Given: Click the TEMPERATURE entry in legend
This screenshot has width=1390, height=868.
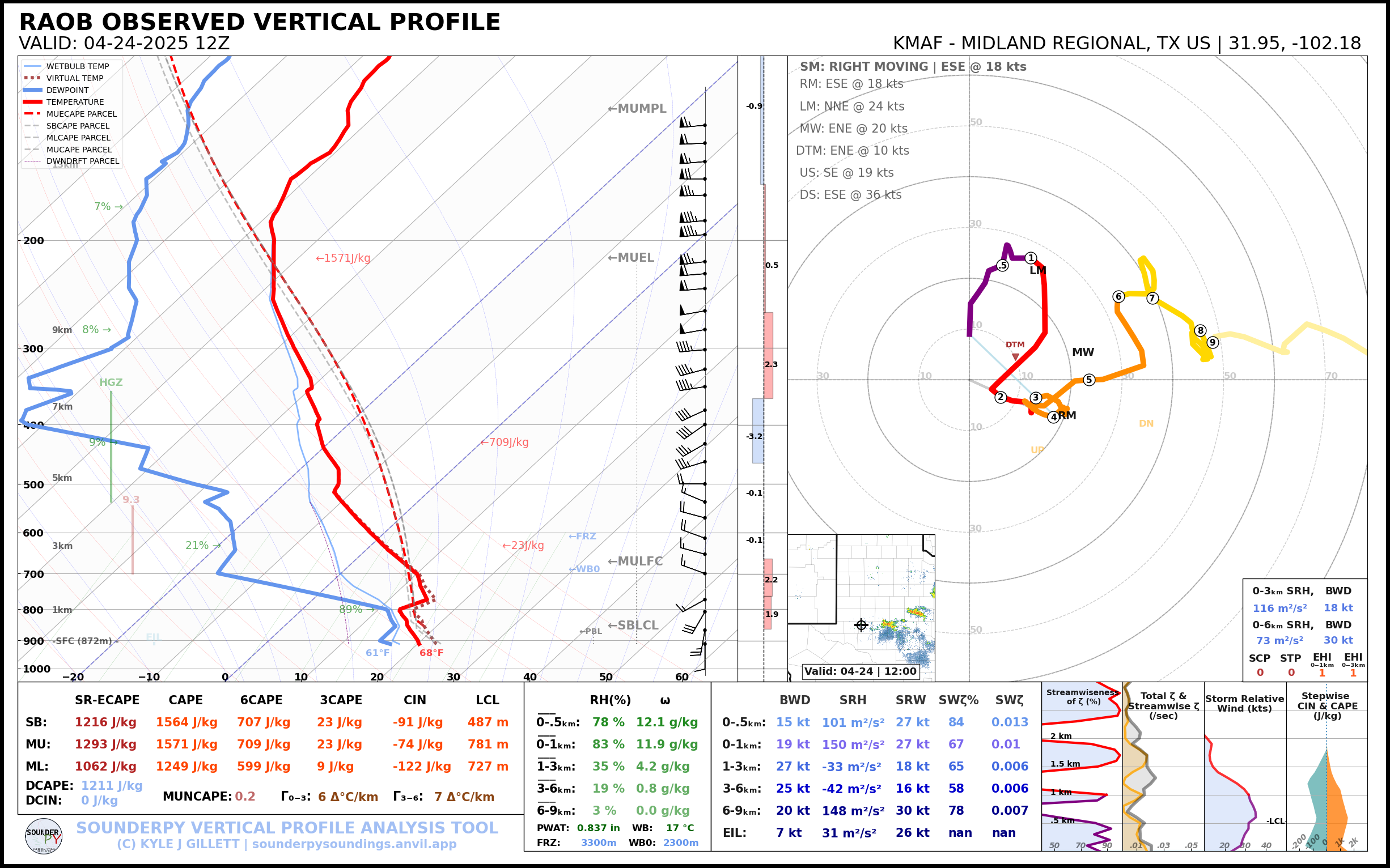Looking at the screenshot, I should point(75,102).
